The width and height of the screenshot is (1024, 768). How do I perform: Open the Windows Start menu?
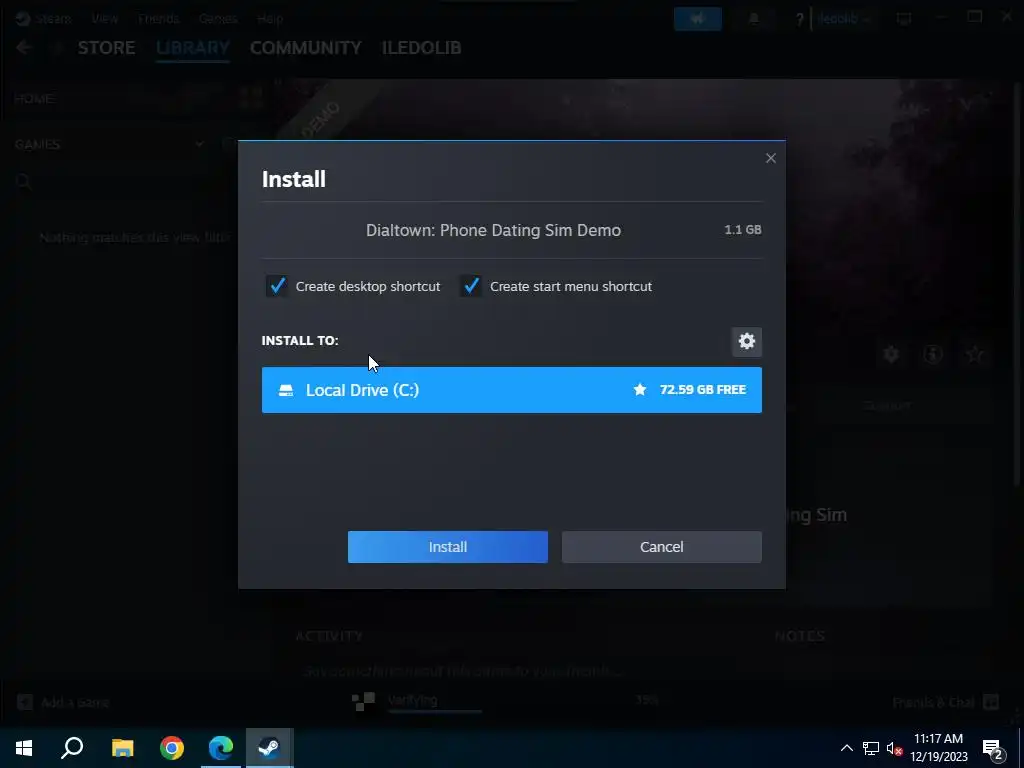(x=24, y=748)
